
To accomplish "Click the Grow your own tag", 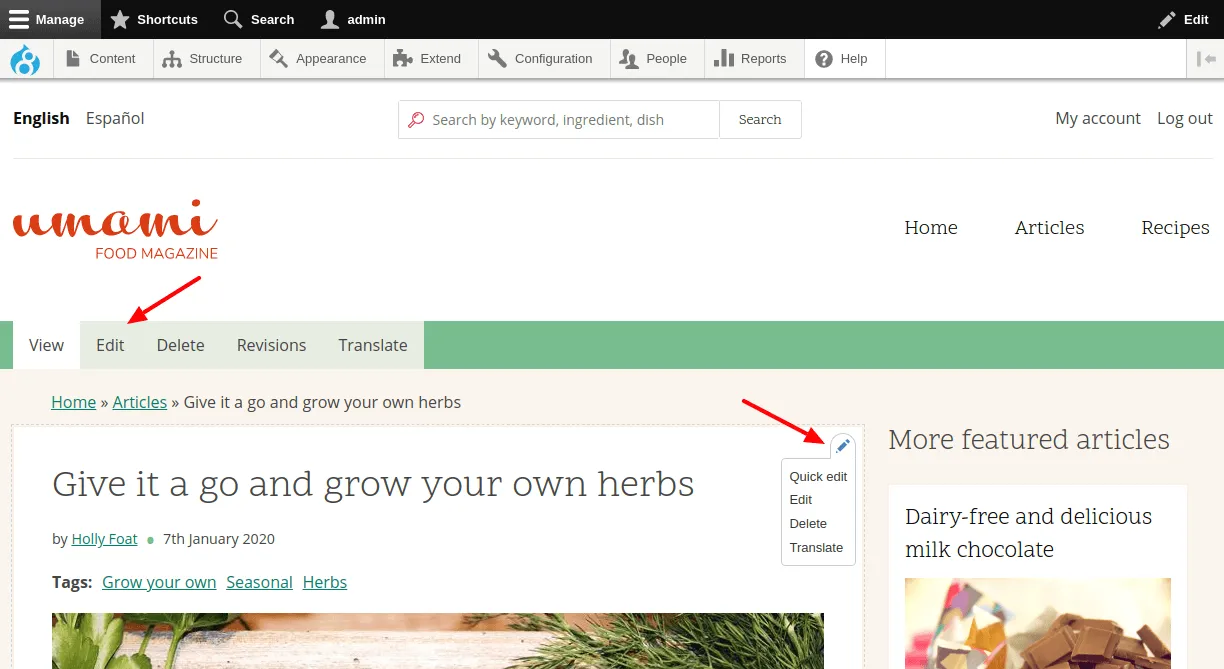I will tap(159, 582).
